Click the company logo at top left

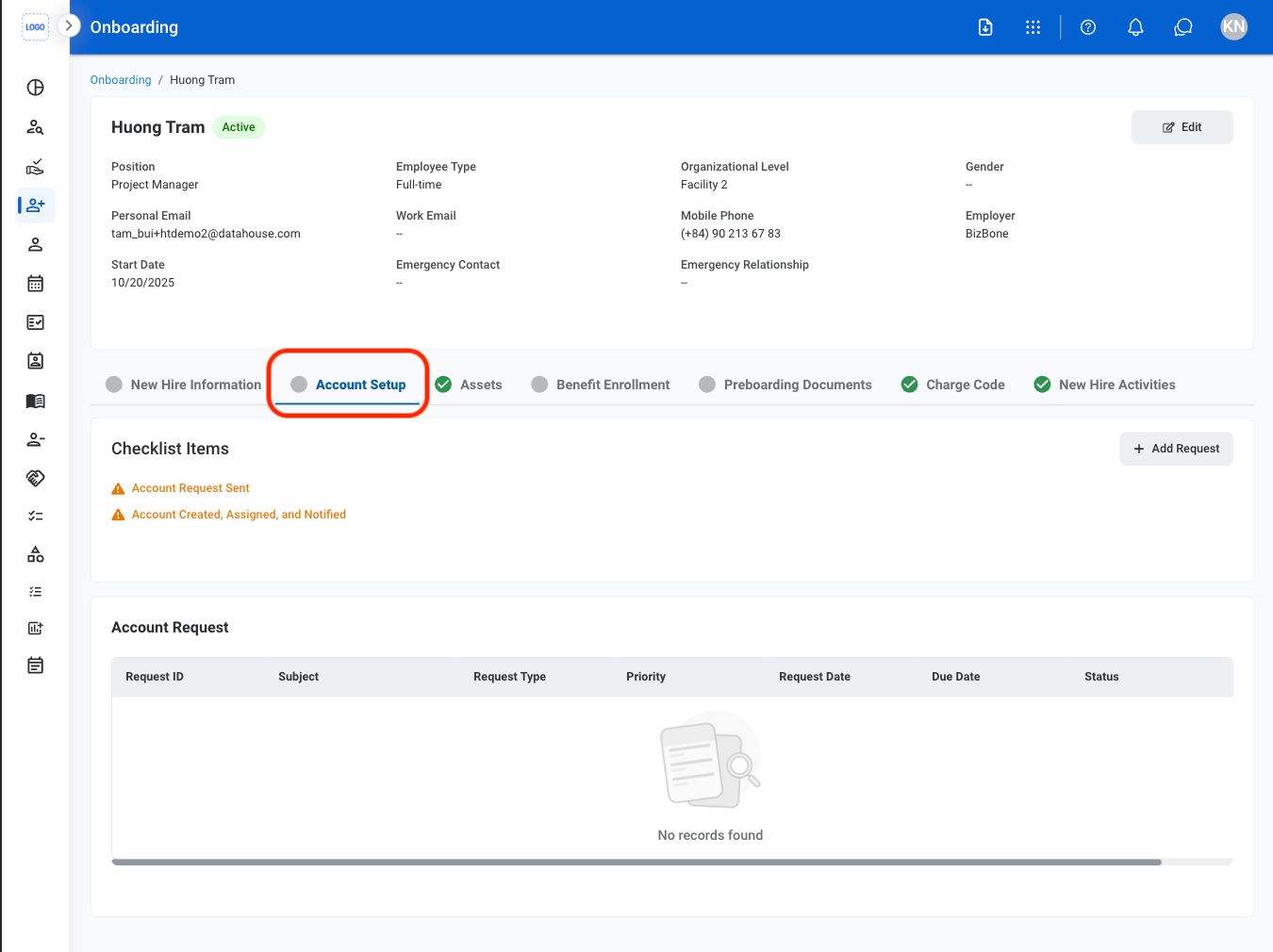pos(35,26)
